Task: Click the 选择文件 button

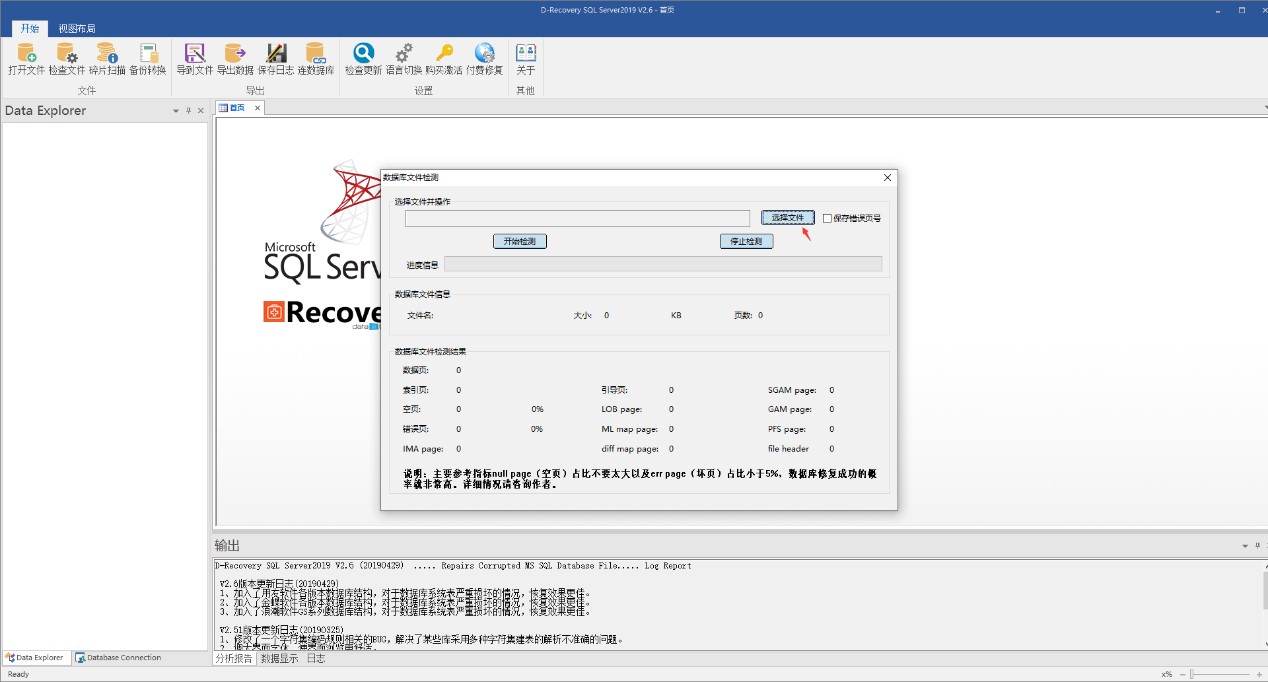Action: [x=788, y=217]
